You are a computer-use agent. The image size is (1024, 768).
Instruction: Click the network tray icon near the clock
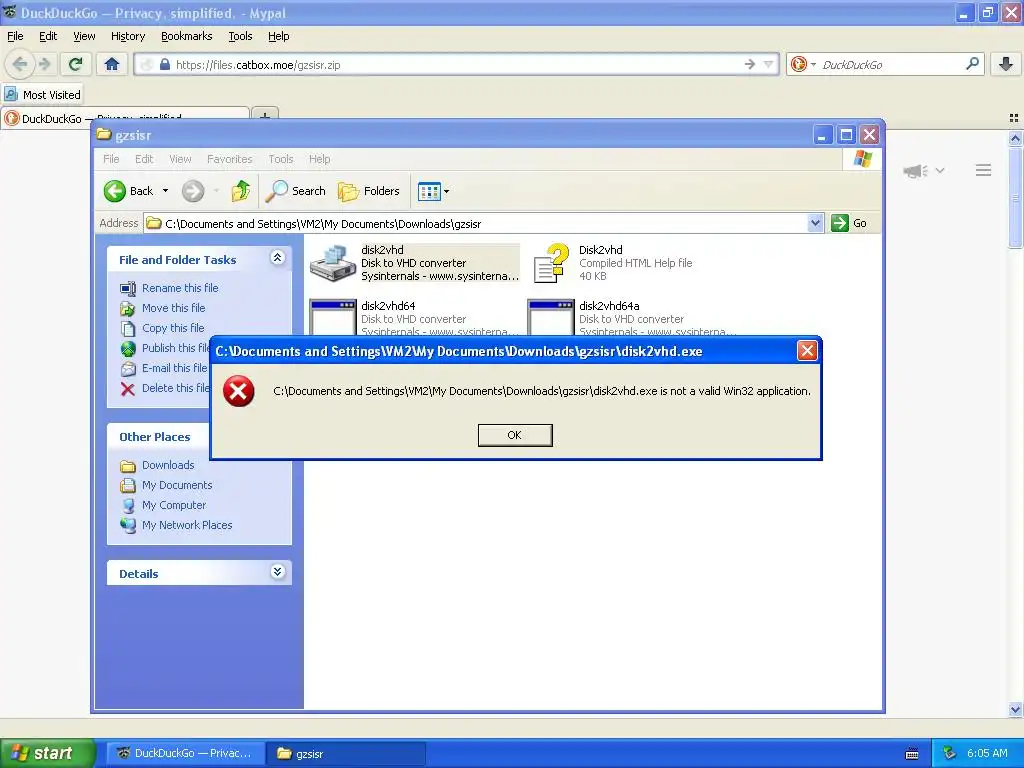point(950,753)
